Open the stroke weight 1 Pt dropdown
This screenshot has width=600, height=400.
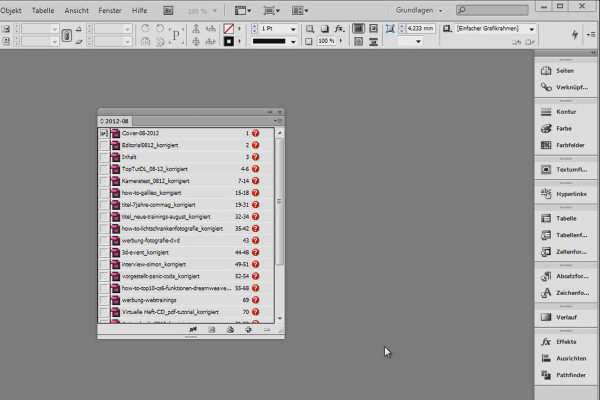(293, 29)
